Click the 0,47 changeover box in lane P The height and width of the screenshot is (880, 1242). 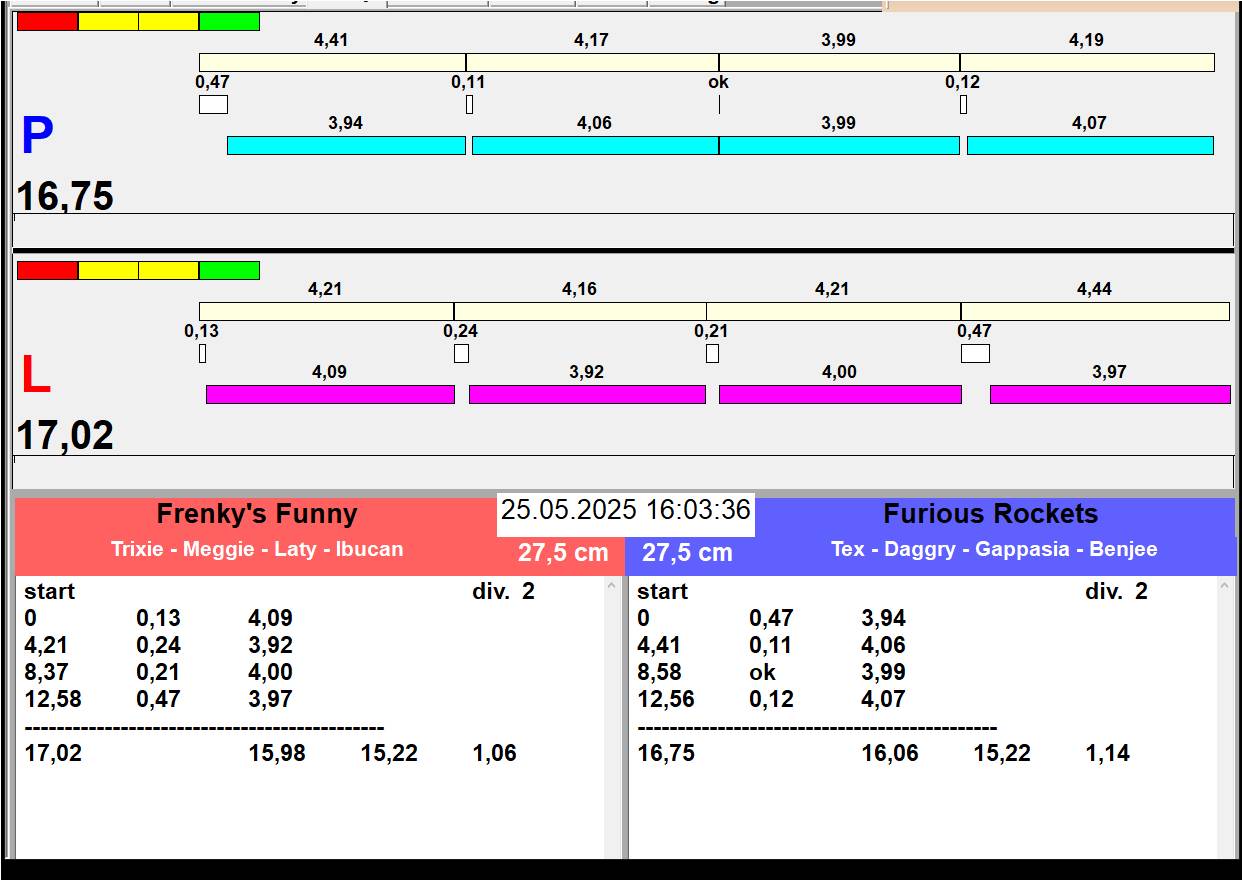click(213, 104)
